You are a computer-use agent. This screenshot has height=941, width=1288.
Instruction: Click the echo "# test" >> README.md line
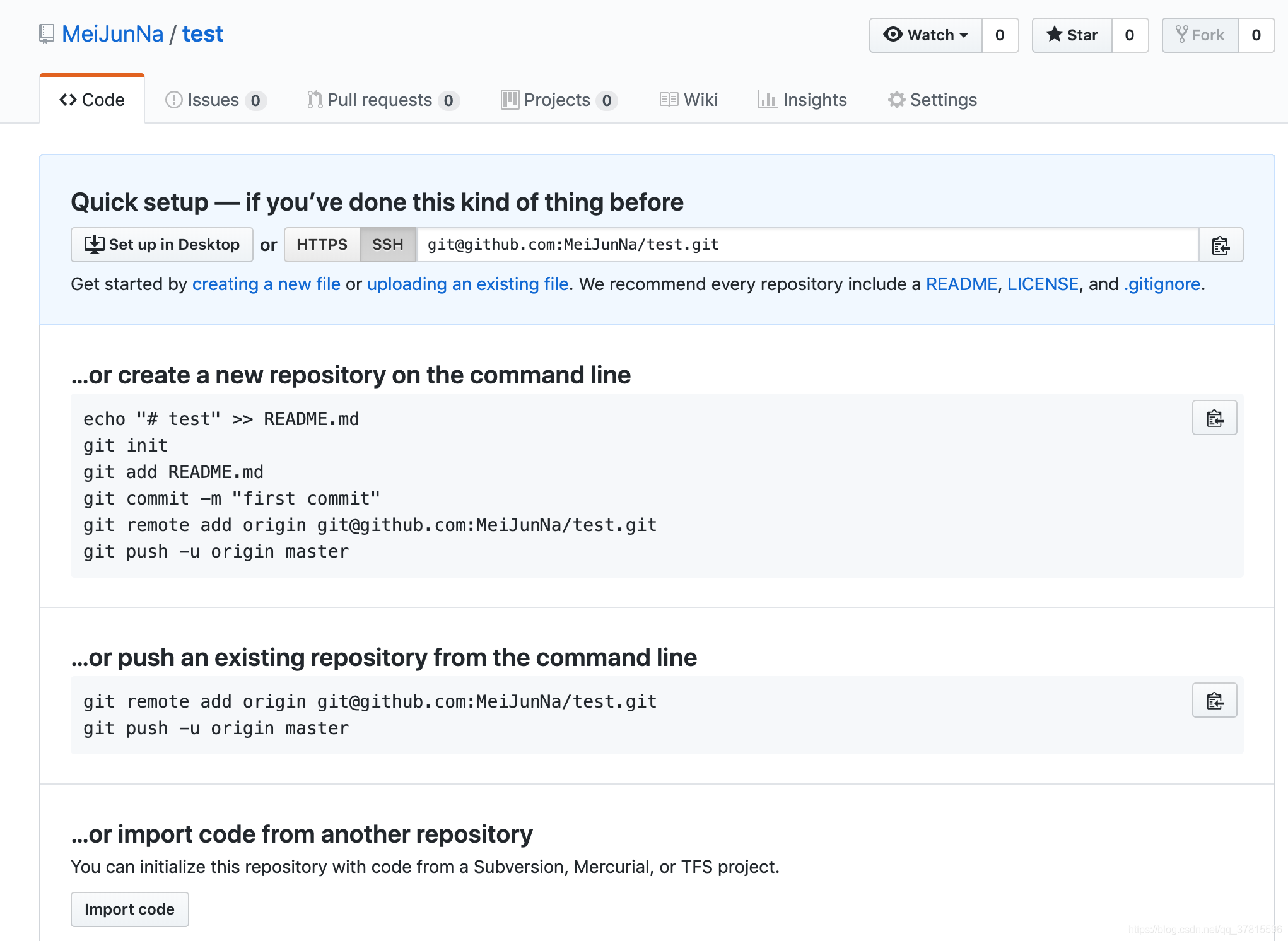(221, 419)
